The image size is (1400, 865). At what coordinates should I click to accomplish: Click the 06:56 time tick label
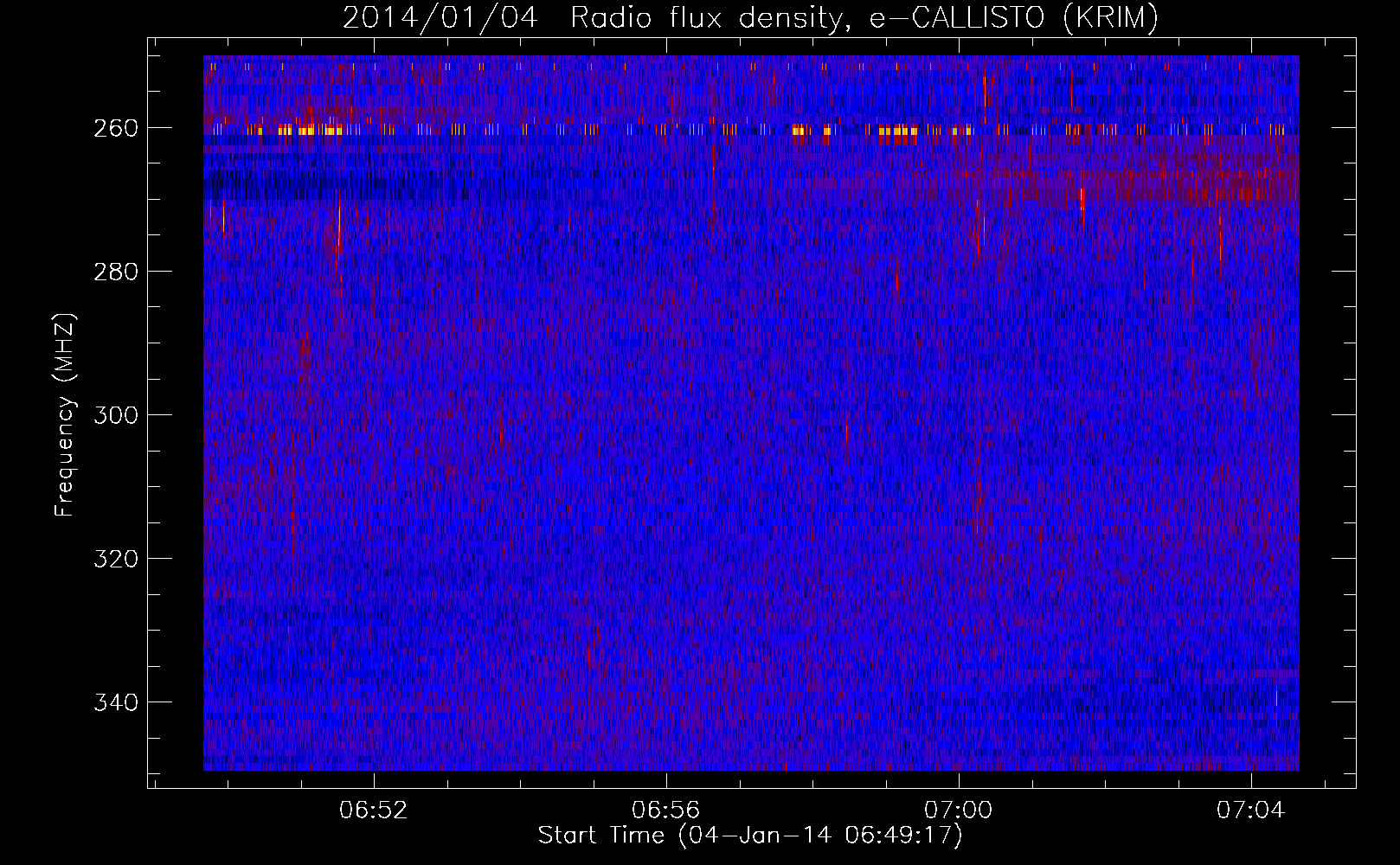(x=665, y=811)
